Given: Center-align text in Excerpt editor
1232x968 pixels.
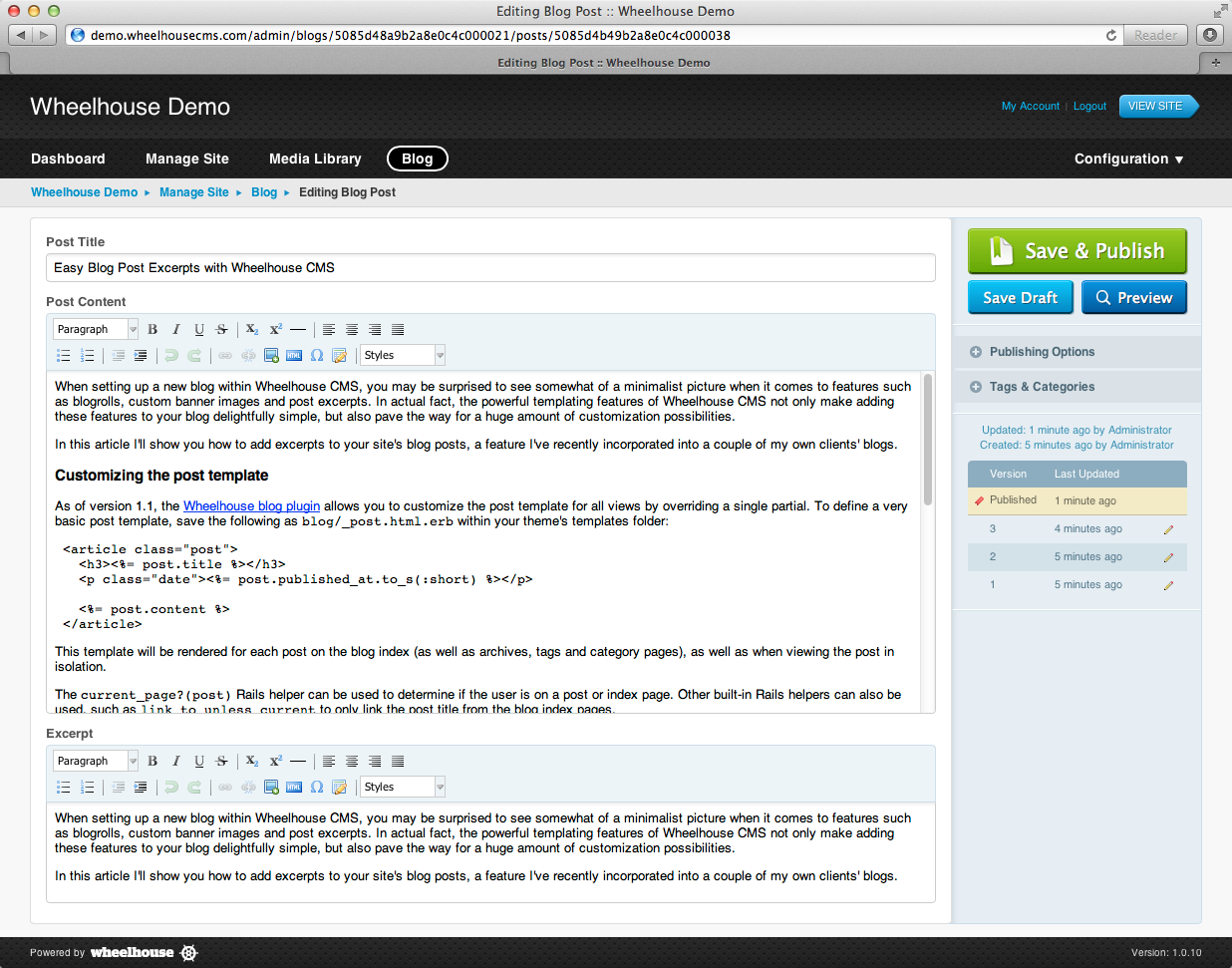Looking at the screenshot, I should pyautogui.click(x=352, y=761).
